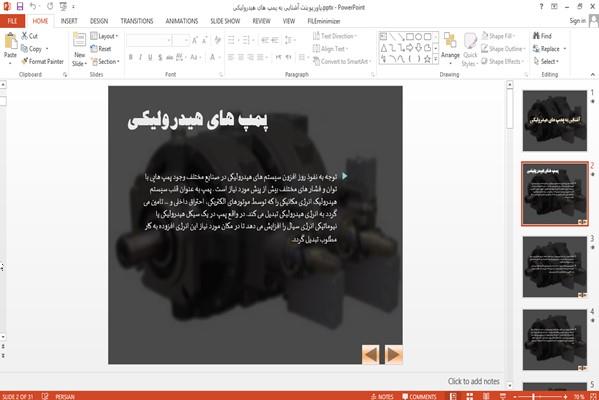Click 'Click to add notes' area
This screenshot has height=400, width=599.
(x=473, y=381)
